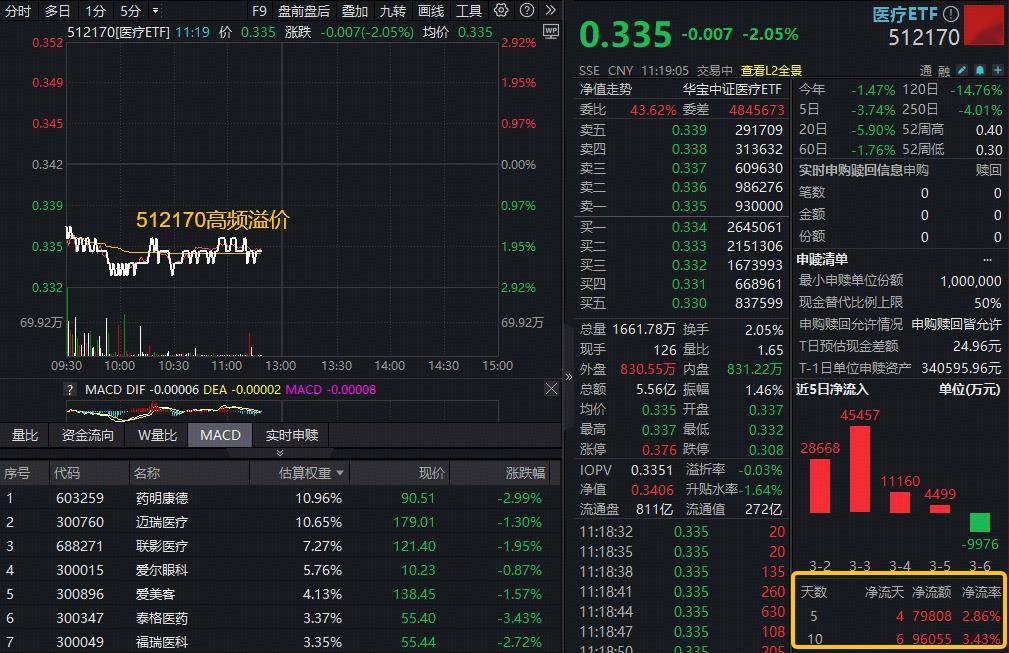Collapse the holdings list with double-chevron
The height and width of the screenshot is (653, 1009).
tap(280, 453)
